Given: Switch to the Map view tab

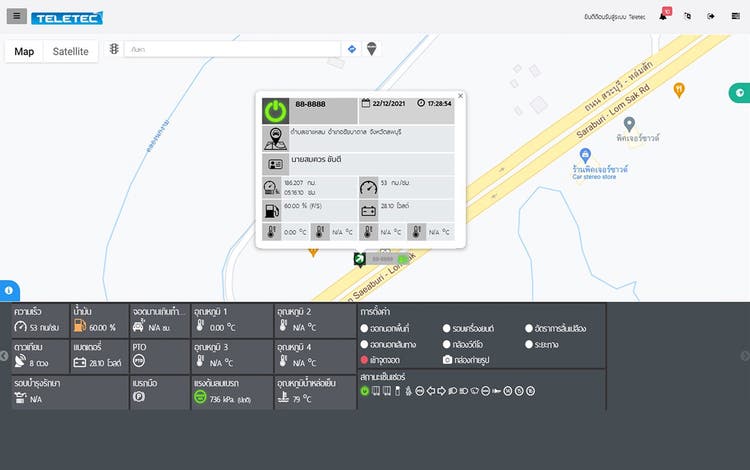Looking at the screenshot, I should coord(24,52).
